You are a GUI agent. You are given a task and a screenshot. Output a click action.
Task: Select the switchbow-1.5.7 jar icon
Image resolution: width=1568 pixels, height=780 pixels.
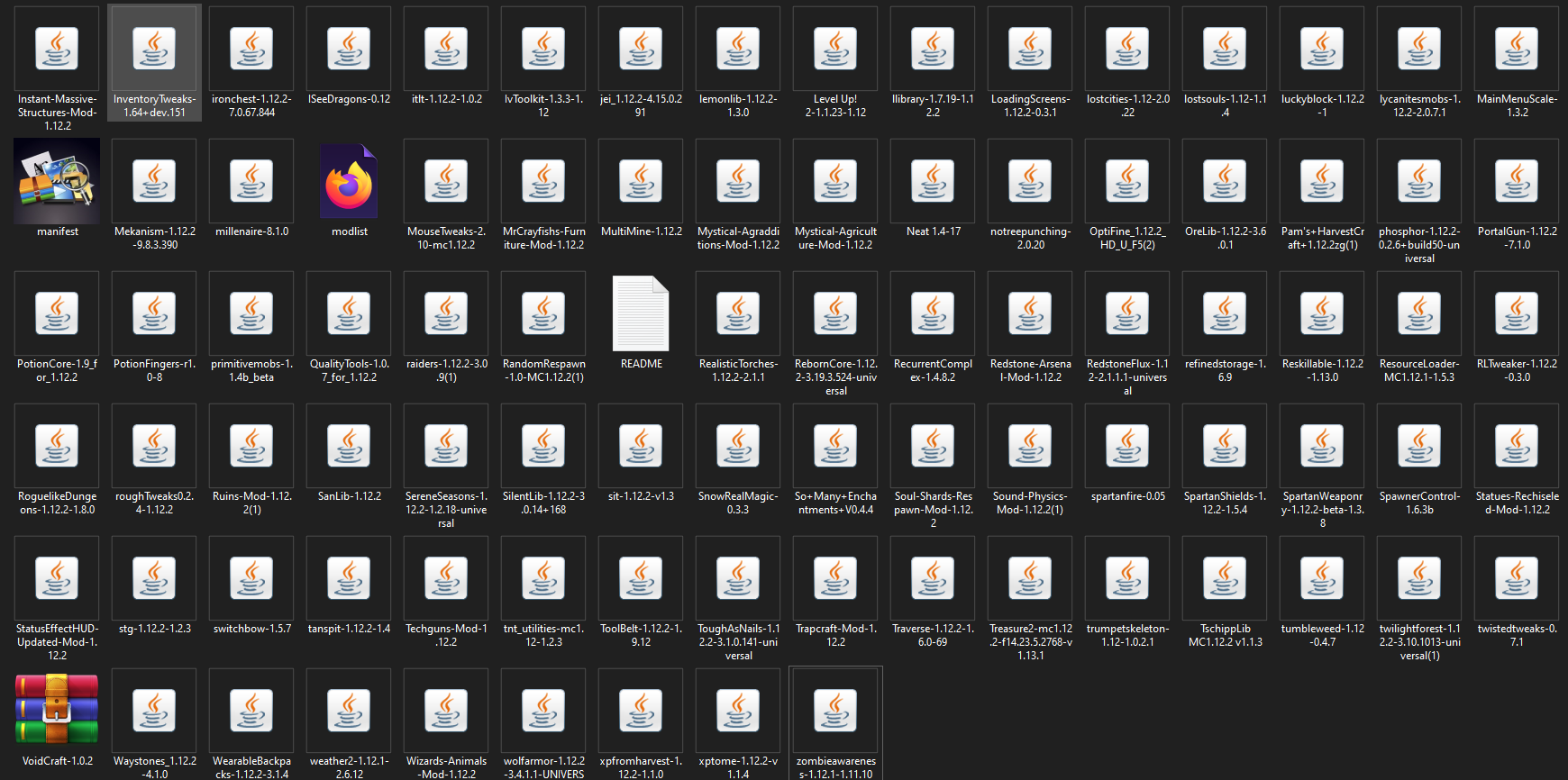click(251, 578)
